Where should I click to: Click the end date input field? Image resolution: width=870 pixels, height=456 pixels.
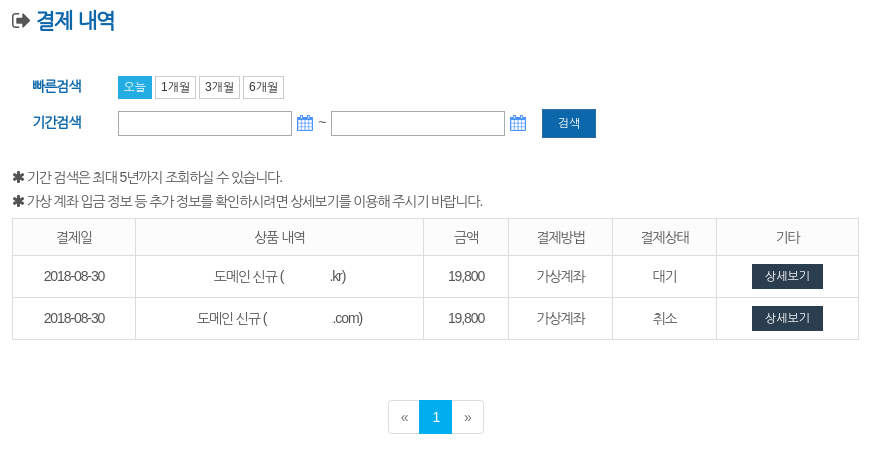click(418, 123)
